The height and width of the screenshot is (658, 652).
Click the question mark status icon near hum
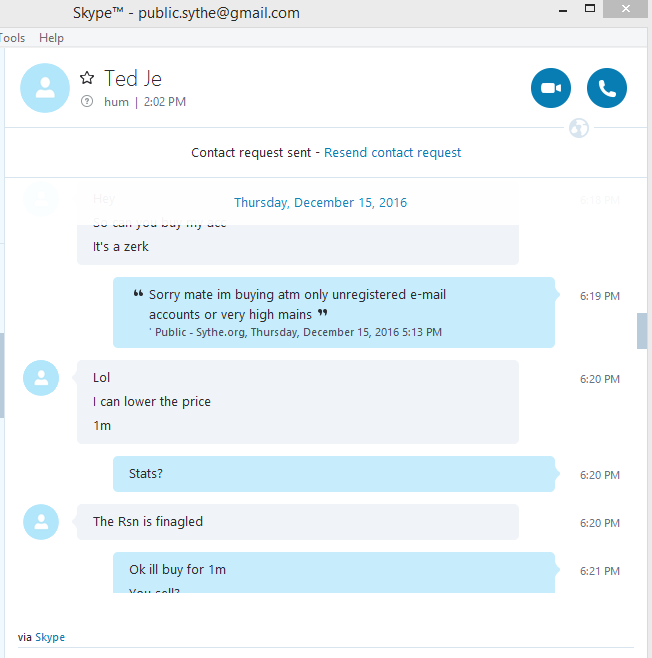tap(87, 101)
